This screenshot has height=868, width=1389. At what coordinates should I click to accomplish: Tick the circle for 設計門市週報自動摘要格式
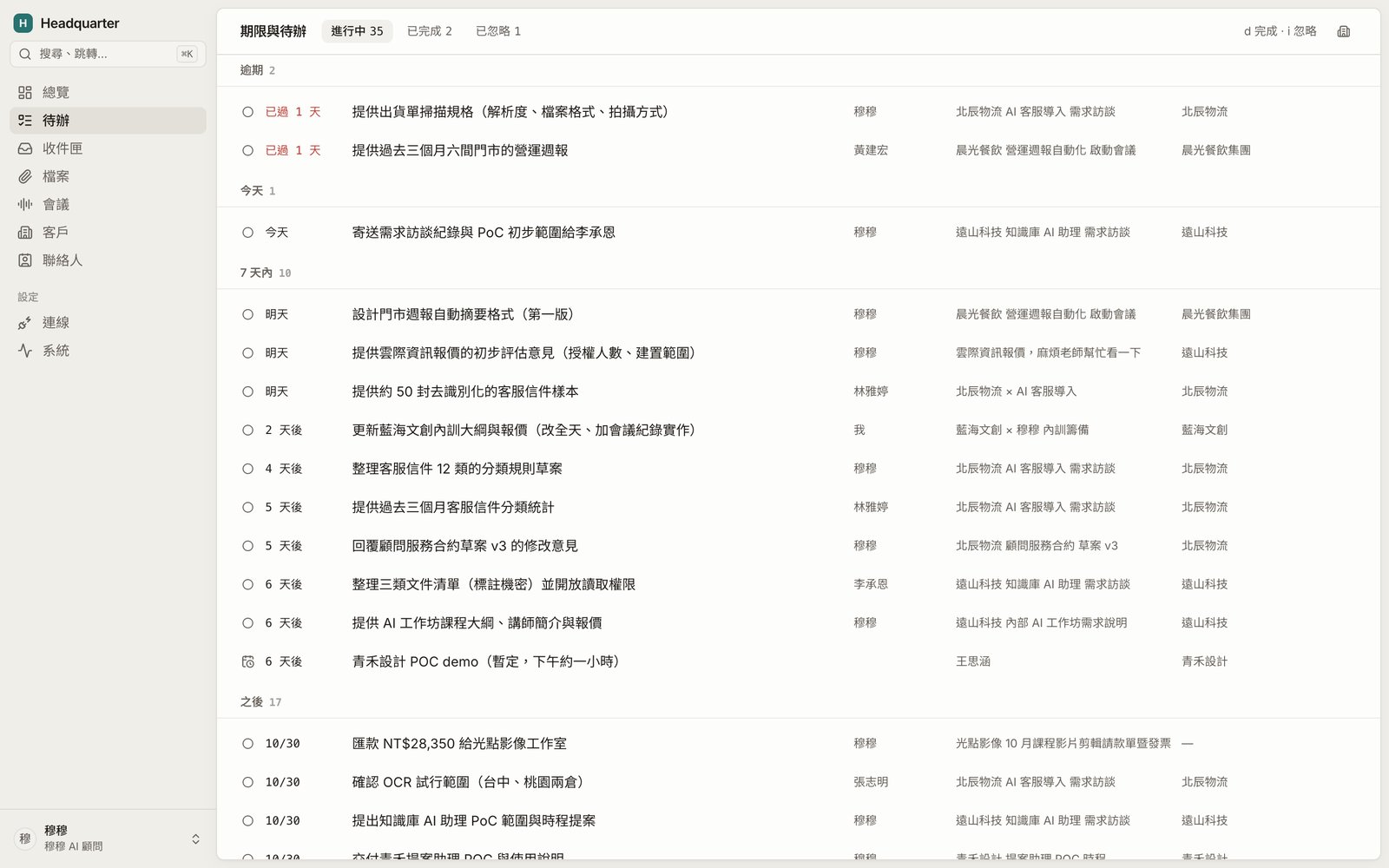coord(247,314)
